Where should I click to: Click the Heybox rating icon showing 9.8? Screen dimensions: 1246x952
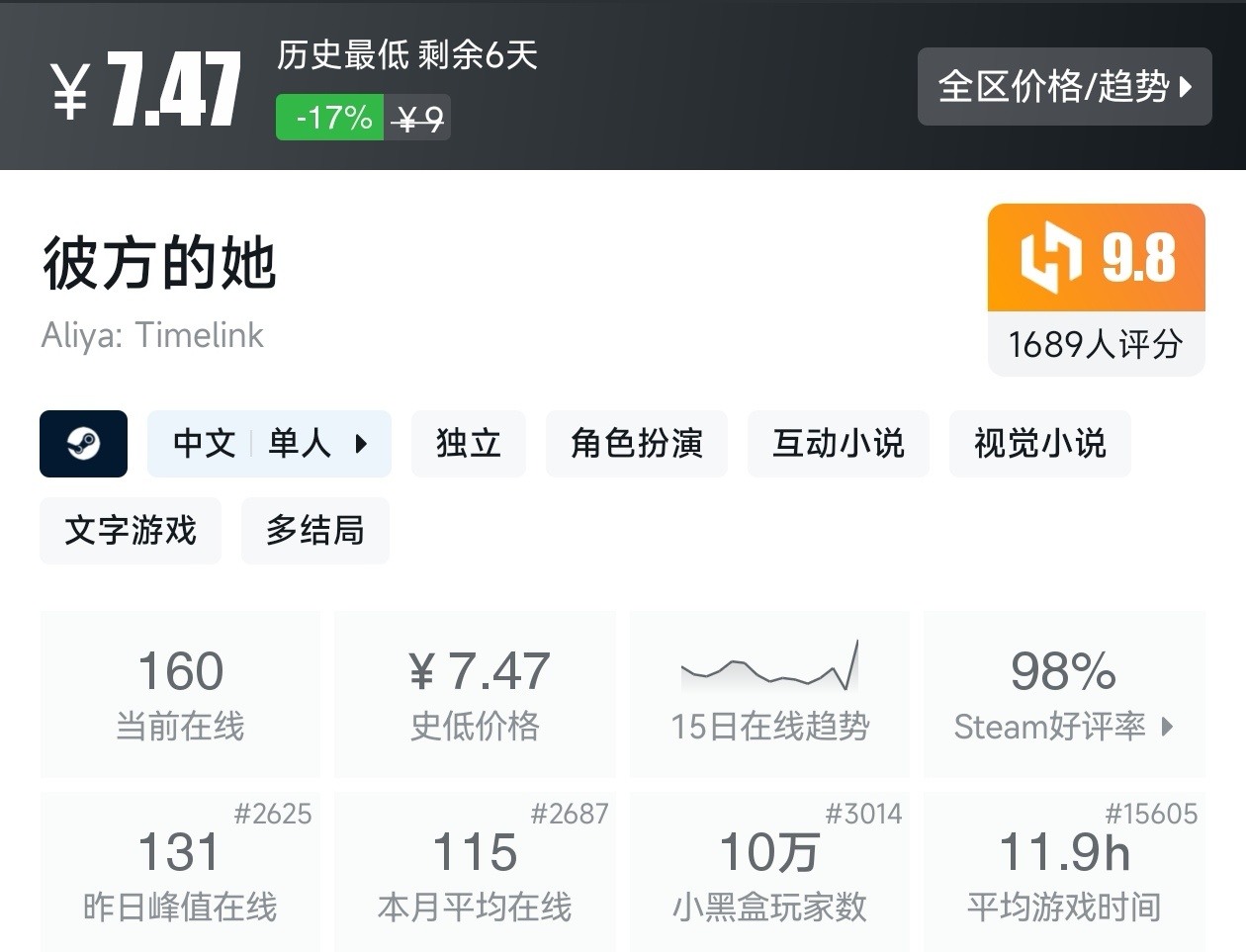point(1096,257)
